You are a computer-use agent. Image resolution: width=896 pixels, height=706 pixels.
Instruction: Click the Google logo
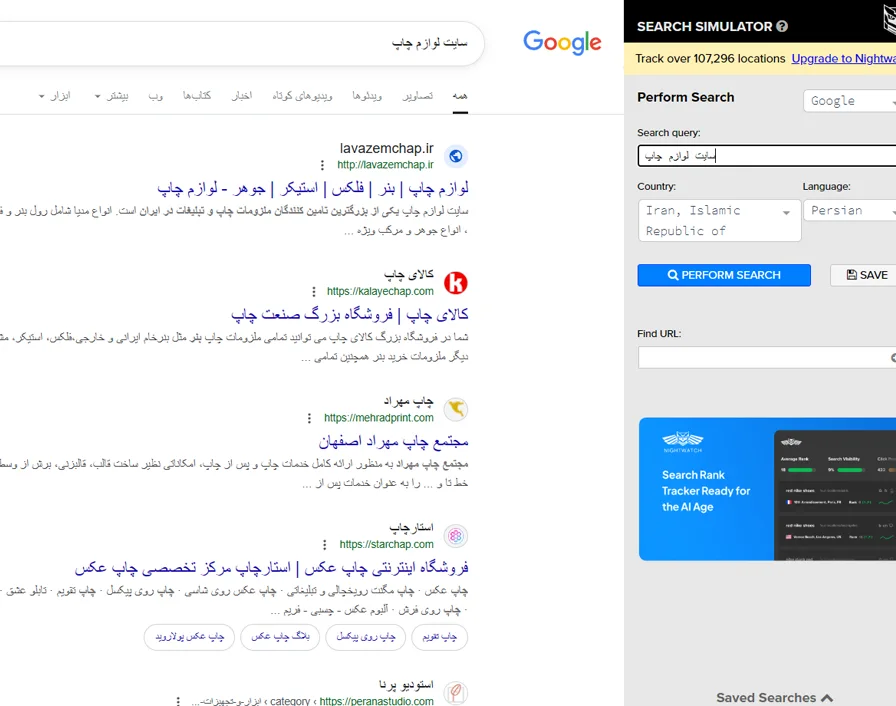pos(562,43)
